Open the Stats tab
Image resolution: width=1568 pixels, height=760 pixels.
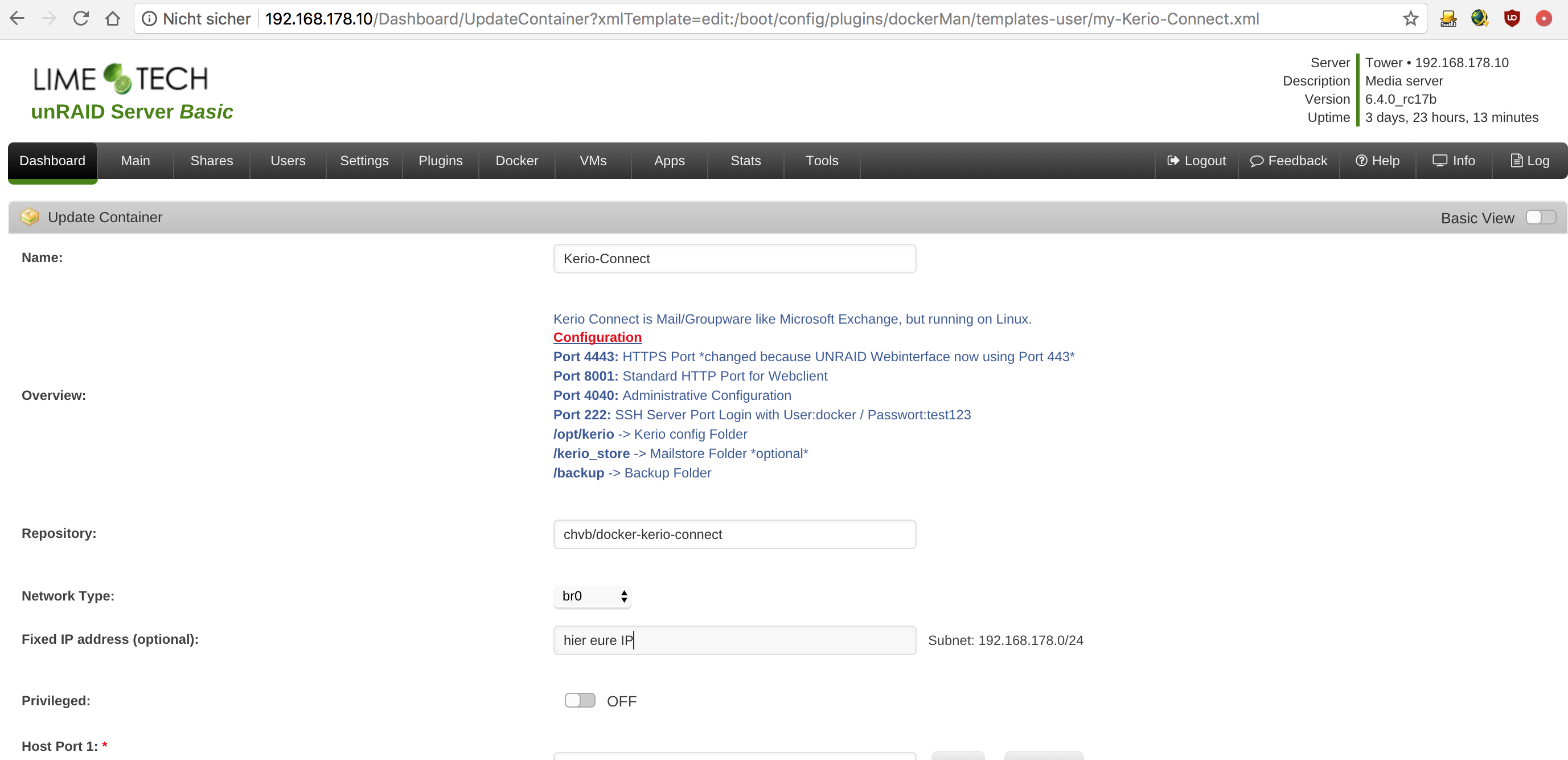click(746, 161)
